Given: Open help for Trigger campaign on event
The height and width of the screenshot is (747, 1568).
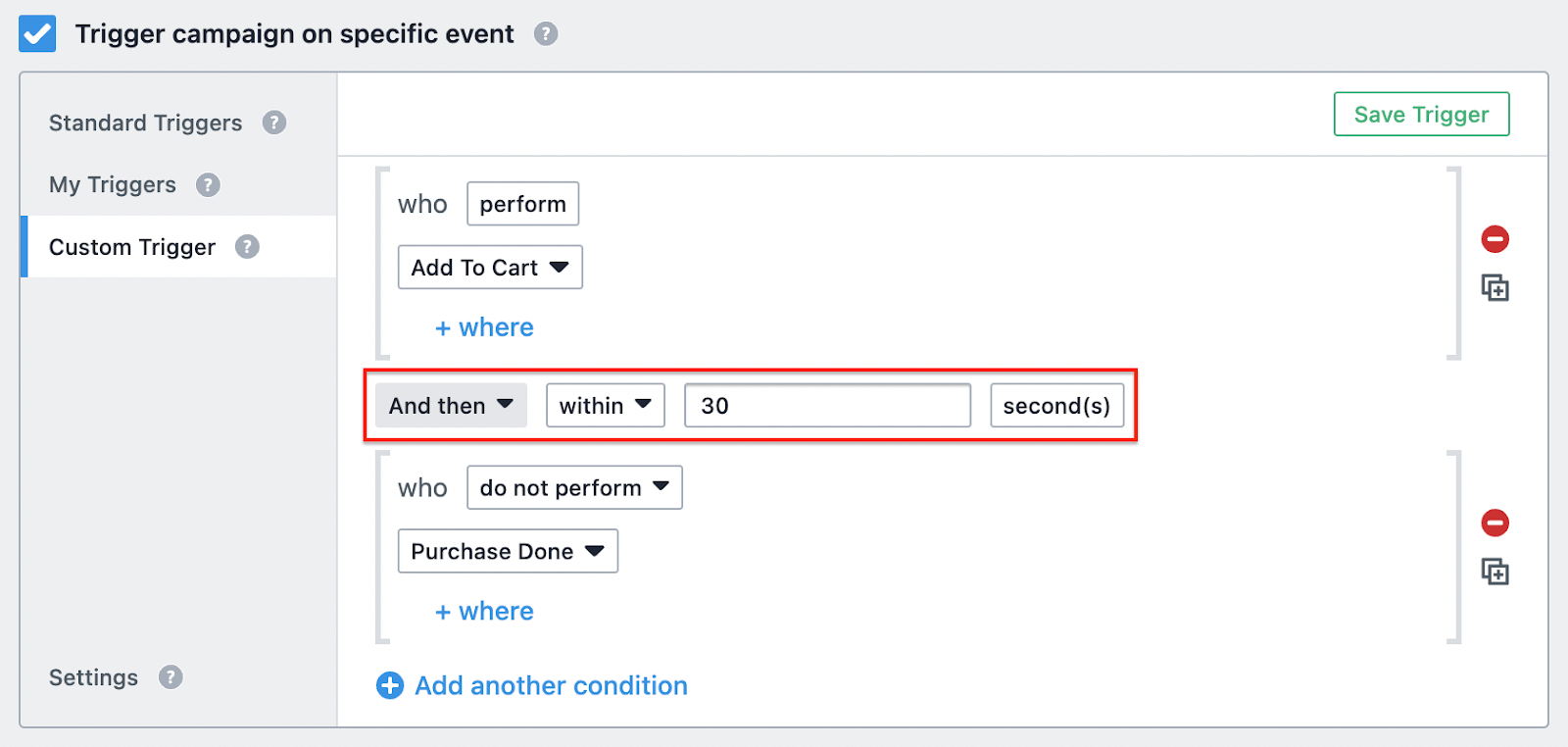Looking at the screenshot, I should [x=546, y=34].
